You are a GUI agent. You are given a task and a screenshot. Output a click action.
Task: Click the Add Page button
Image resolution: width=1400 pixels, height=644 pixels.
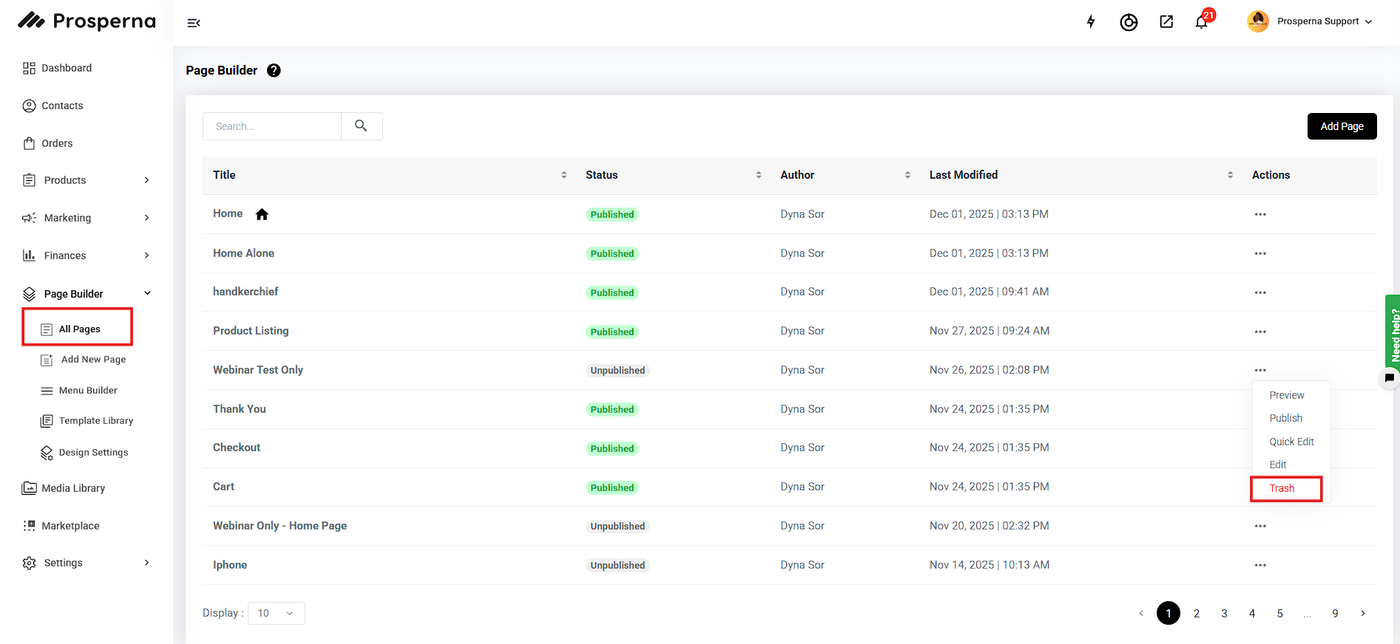click(1342, 126)
